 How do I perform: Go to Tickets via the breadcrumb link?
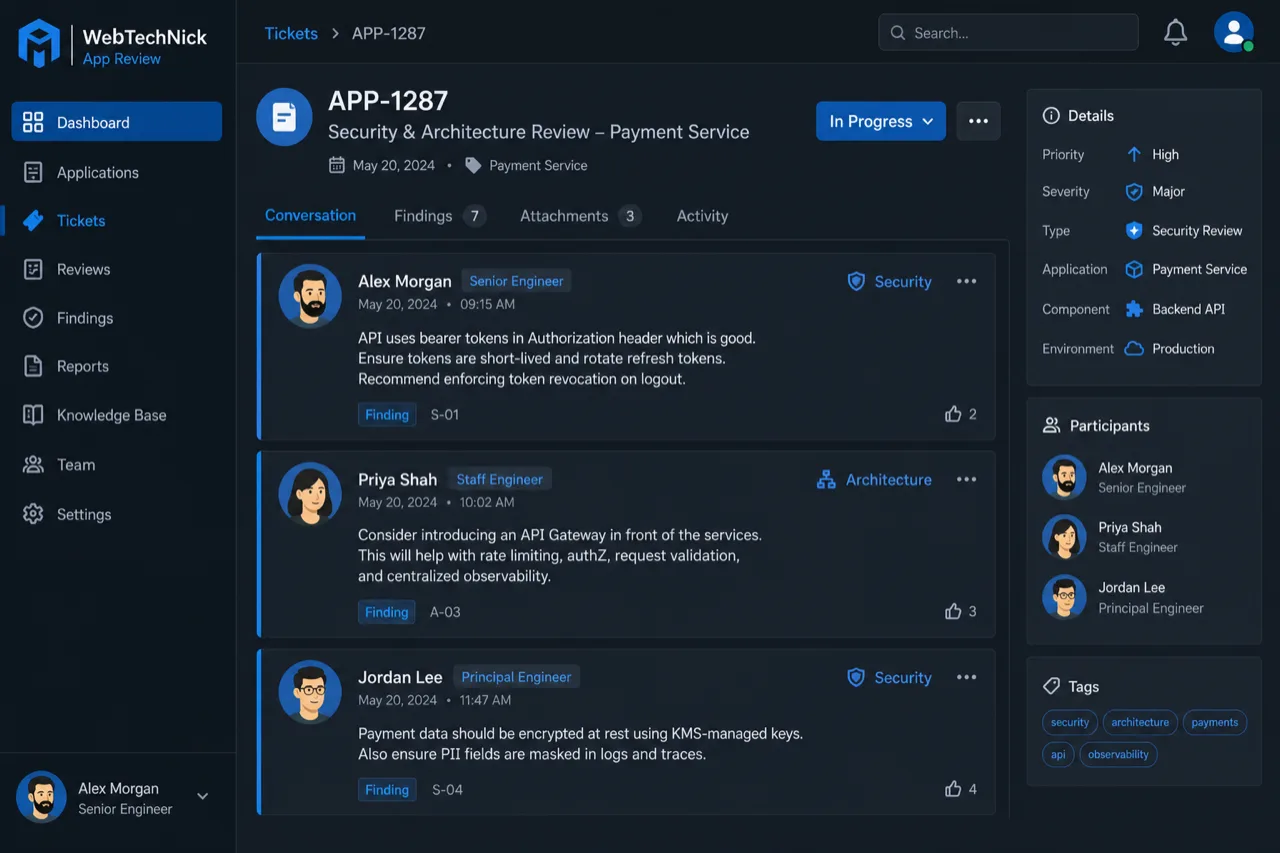291,33
